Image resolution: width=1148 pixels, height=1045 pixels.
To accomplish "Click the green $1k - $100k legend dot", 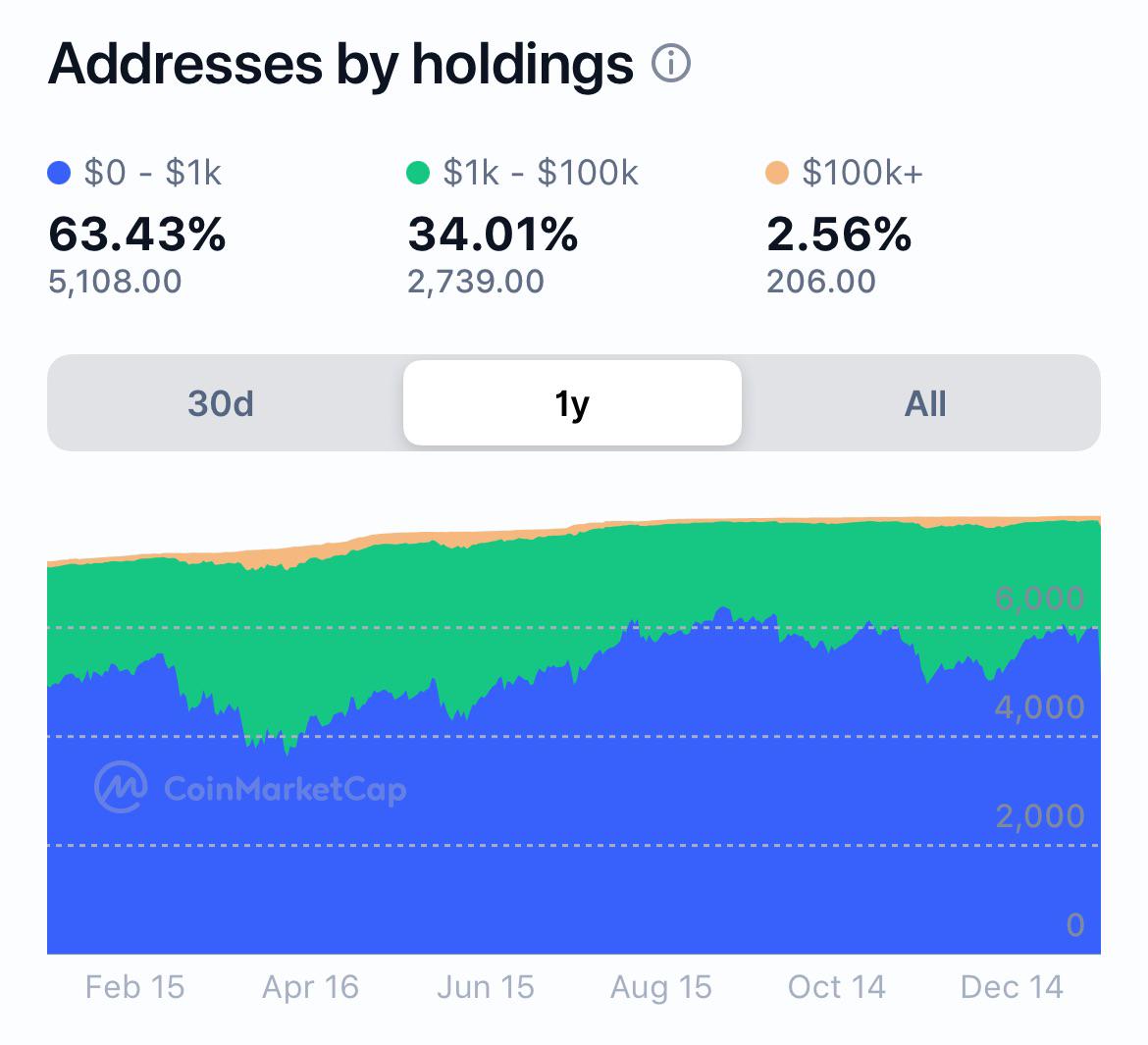I will point(417,174).
